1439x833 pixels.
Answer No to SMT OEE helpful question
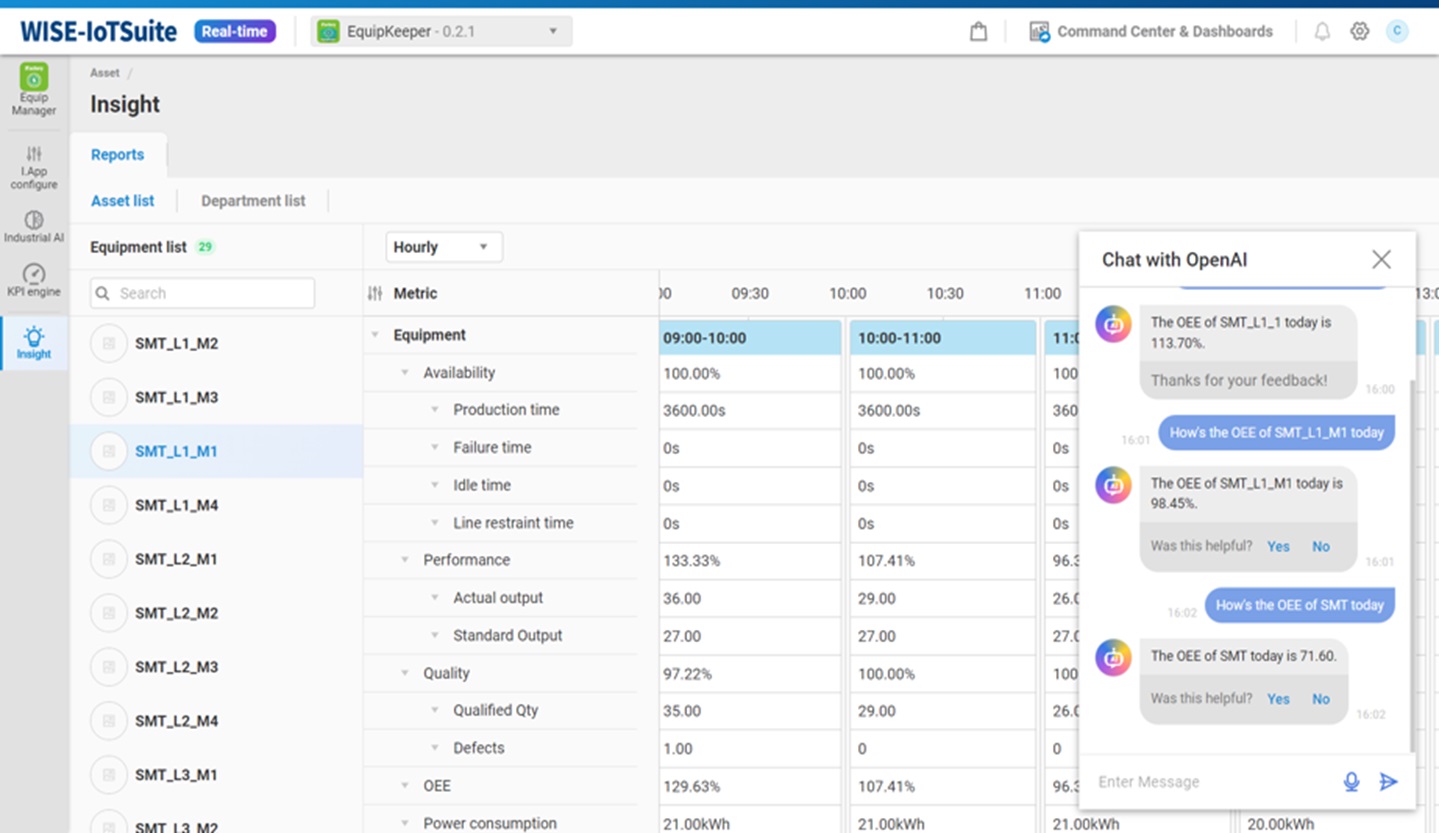pos(1321,699)
